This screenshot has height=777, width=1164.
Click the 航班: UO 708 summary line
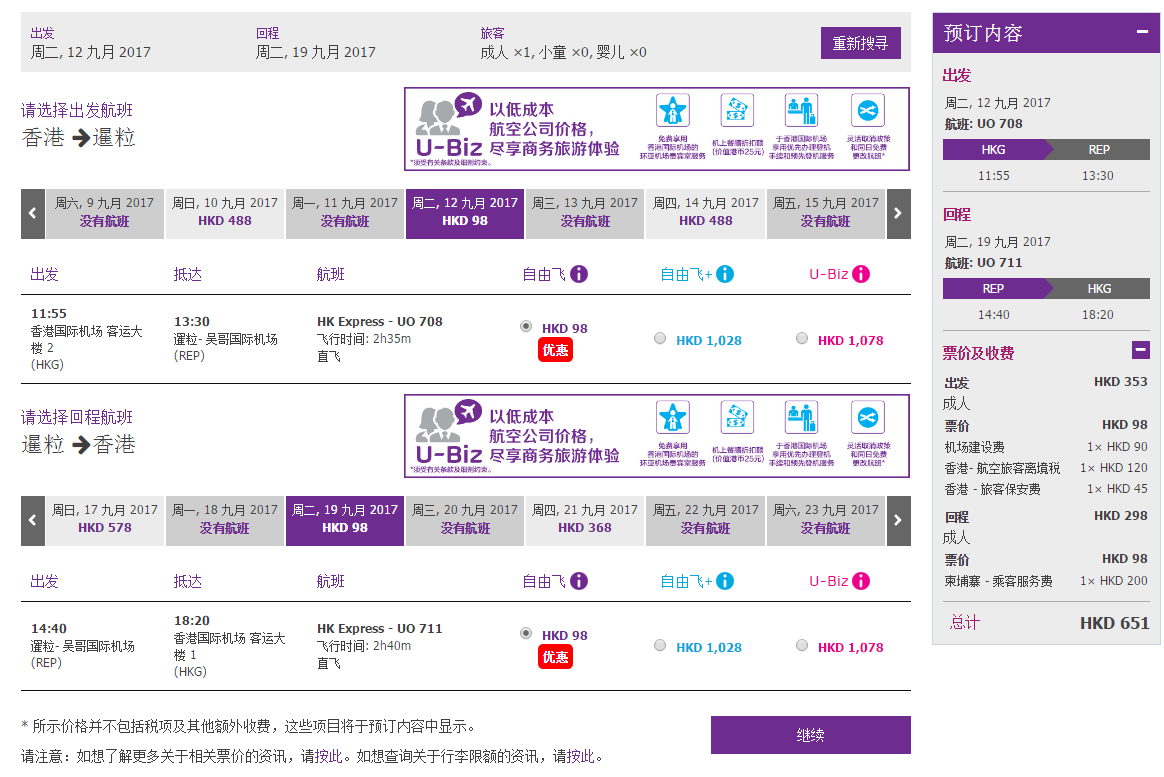984,124
